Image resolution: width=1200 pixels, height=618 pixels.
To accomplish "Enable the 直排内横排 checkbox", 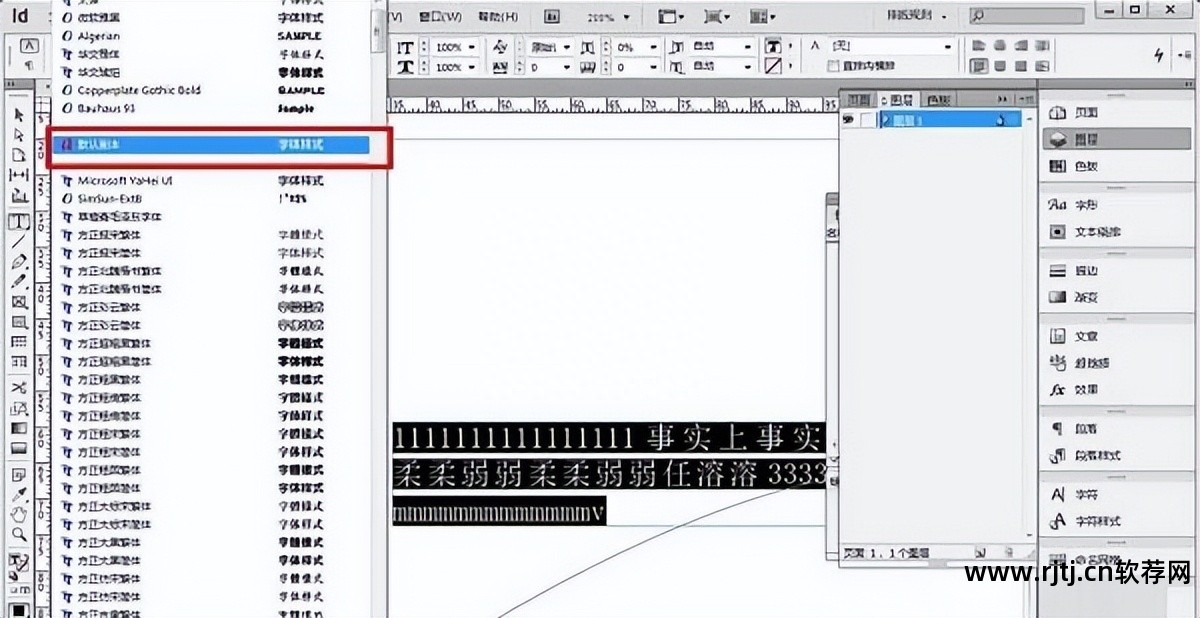I will (x=834, y=66).
